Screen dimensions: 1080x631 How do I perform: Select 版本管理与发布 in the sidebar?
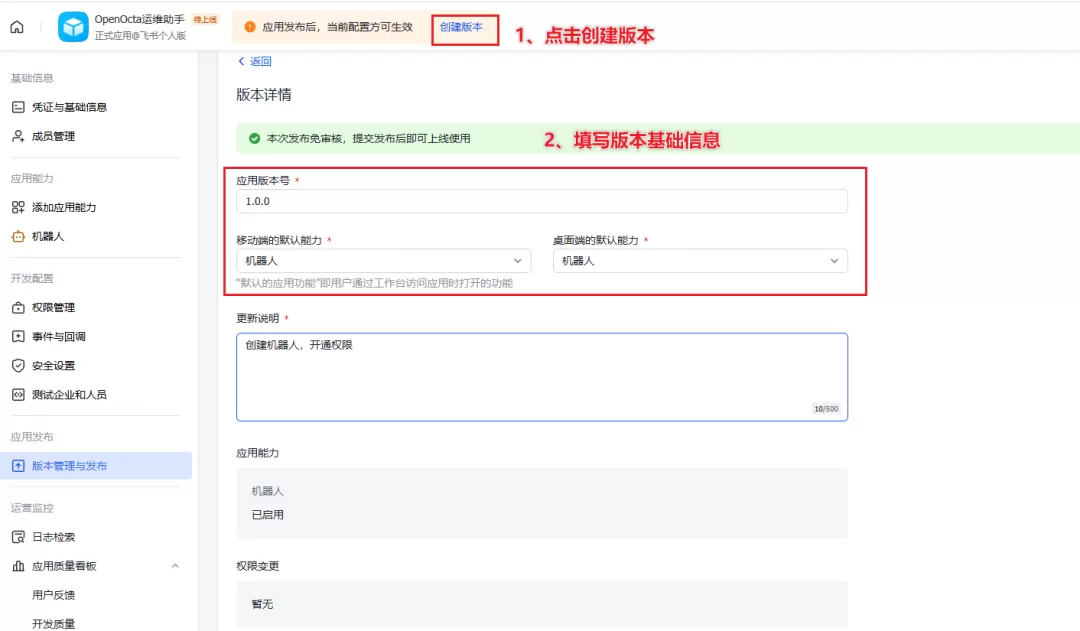(x=96, y=466)
